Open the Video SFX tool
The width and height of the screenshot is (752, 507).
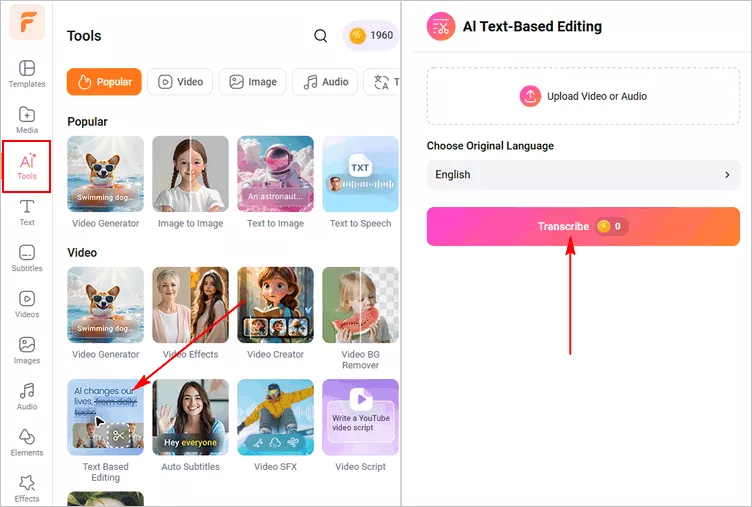275,425
